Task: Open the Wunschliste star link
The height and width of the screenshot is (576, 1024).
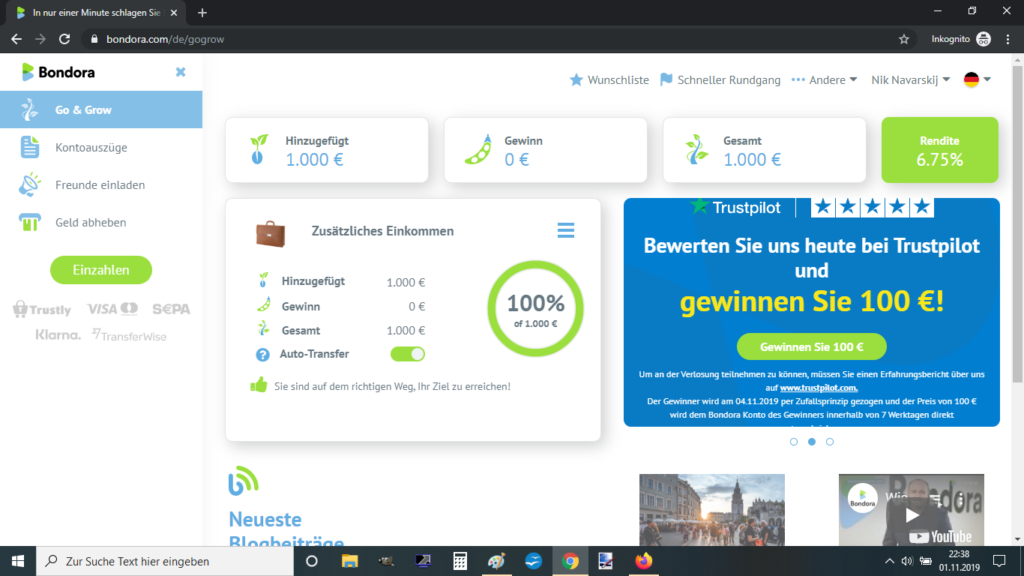Action: (x=609, y=80)
